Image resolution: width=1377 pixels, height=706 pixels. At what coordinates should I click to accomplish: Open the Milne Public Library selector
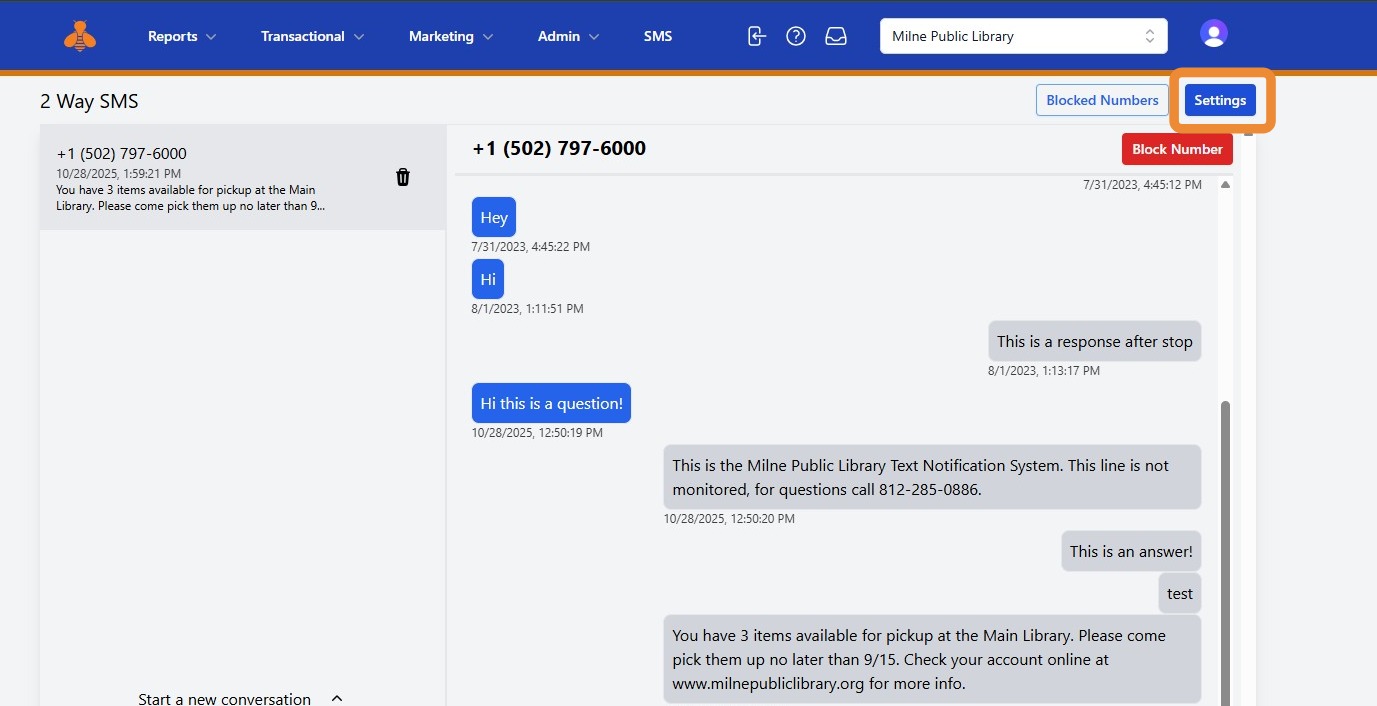[x=1024, y=36]
